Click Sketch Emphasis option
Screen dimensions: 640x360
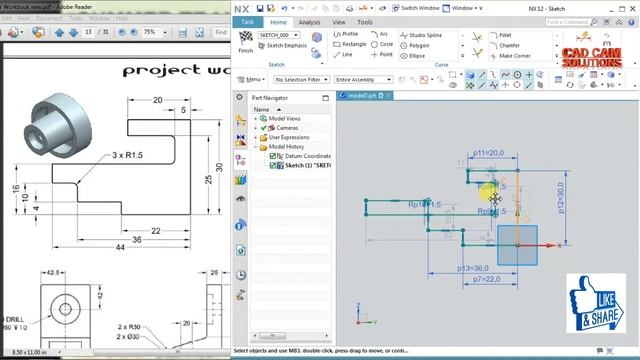click(x=283, y=46)
